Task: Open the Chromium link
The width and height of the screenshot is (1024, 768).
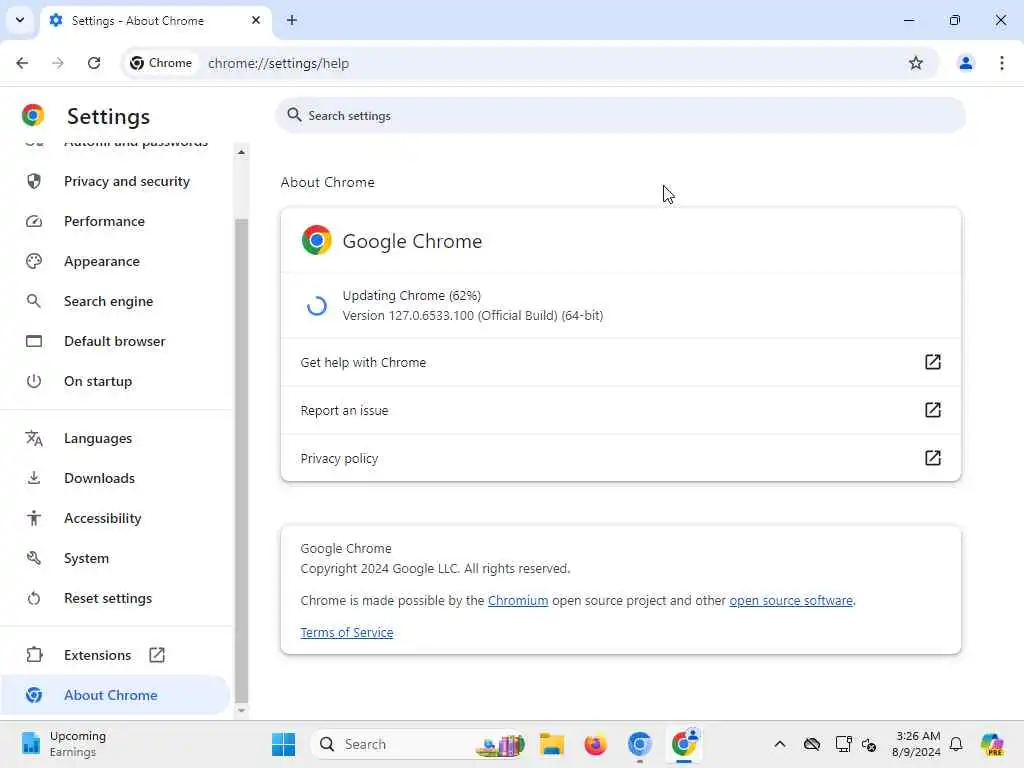Action: pyautogui.click(x=518, y=601)
